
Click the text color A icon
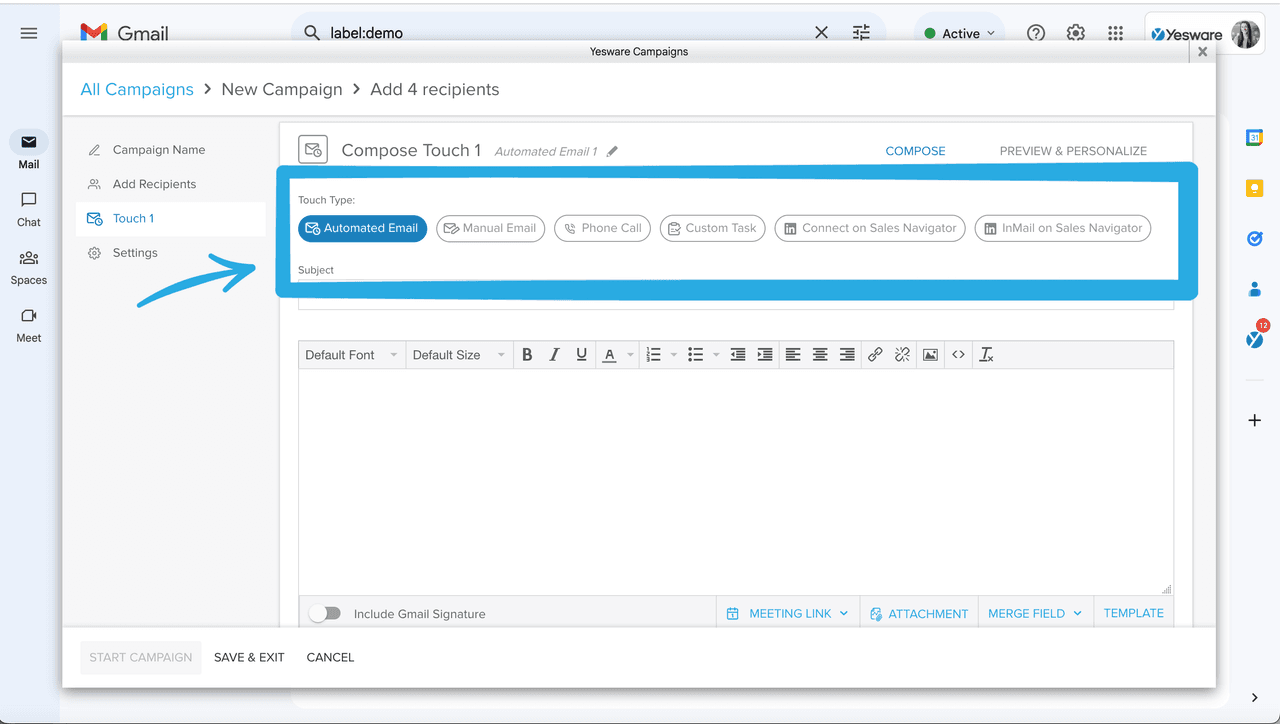pyautogui.click(x=609, y=355)
